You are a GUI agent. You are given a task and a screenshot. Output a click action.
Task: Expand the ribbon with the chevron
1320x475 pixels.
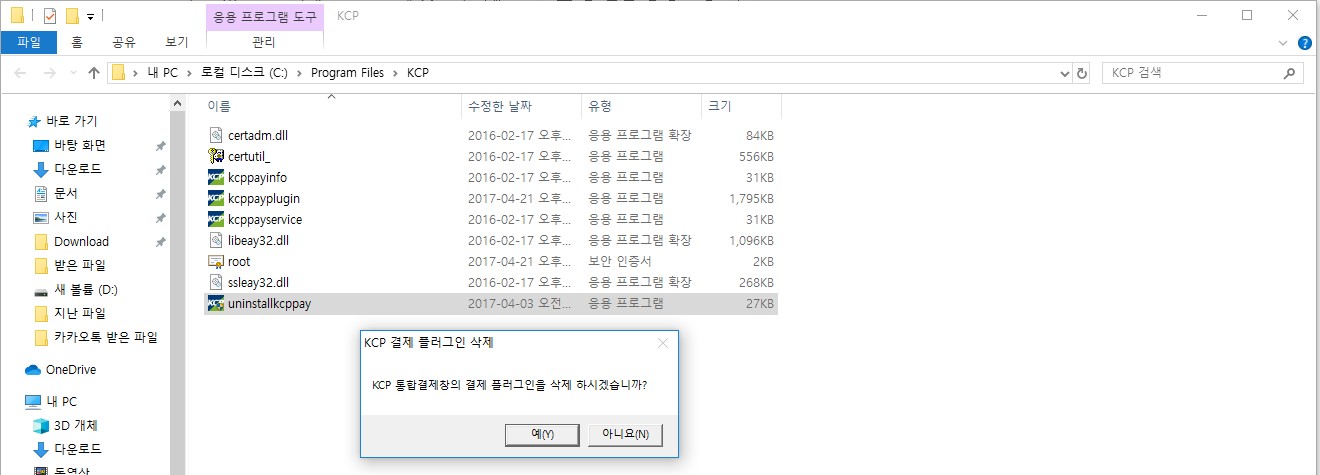(1284, 43)
